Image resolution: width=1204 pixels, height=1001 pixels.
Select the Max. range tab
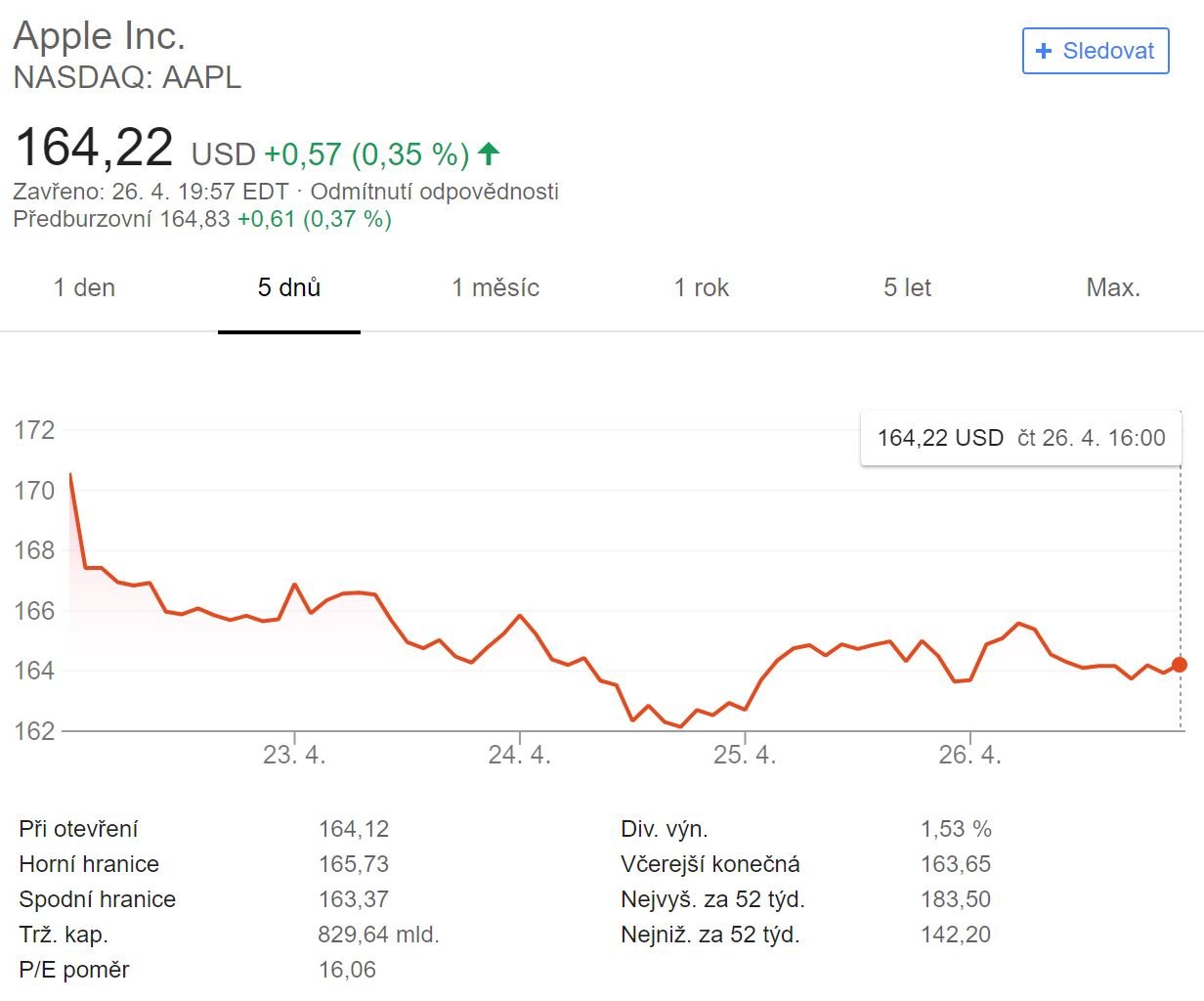(x=1113, y=287)
